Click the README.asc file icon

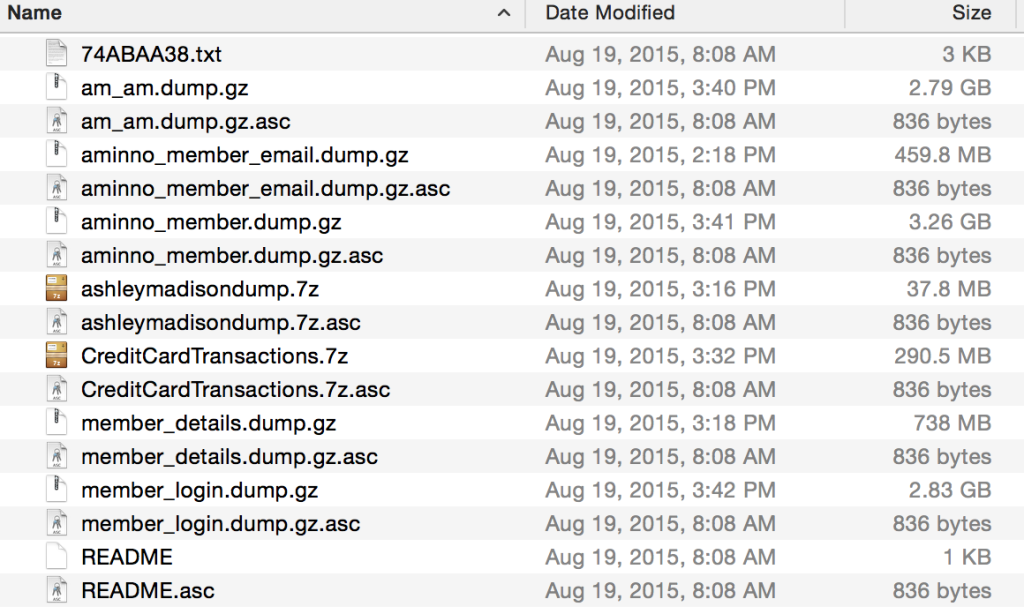pyautogui.click(x=56, y=591)
